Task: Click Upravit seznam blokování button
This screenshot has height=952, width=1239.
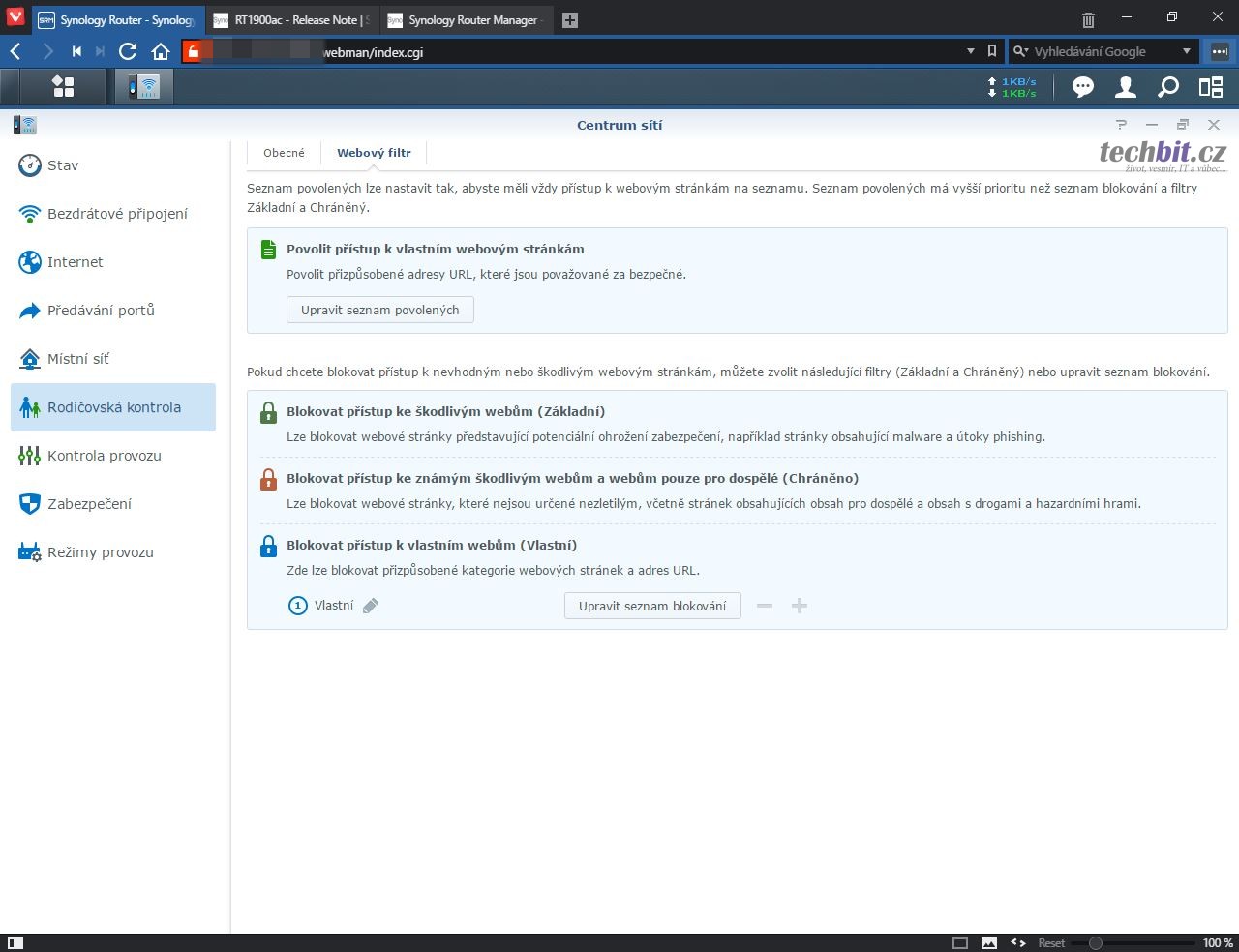Action: 652,606
